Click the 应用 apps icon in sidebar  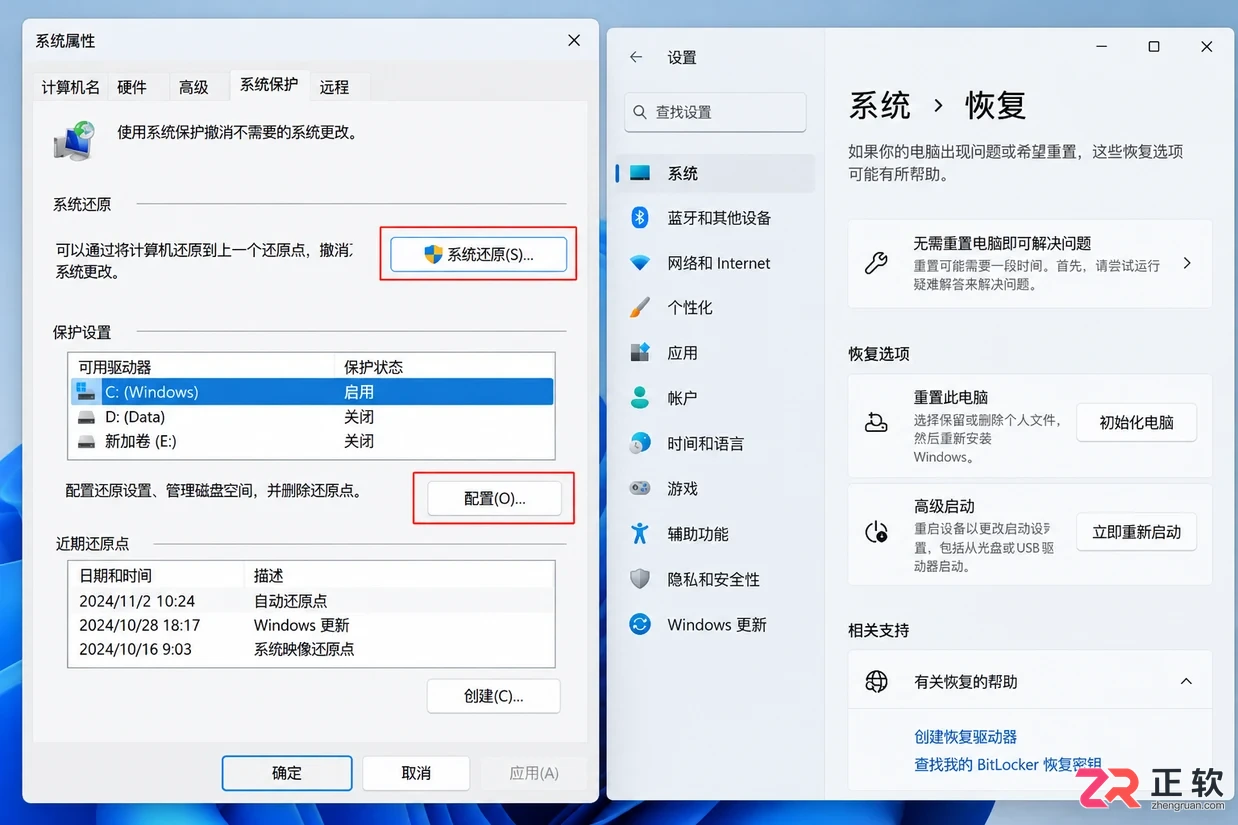coord(640,353)
